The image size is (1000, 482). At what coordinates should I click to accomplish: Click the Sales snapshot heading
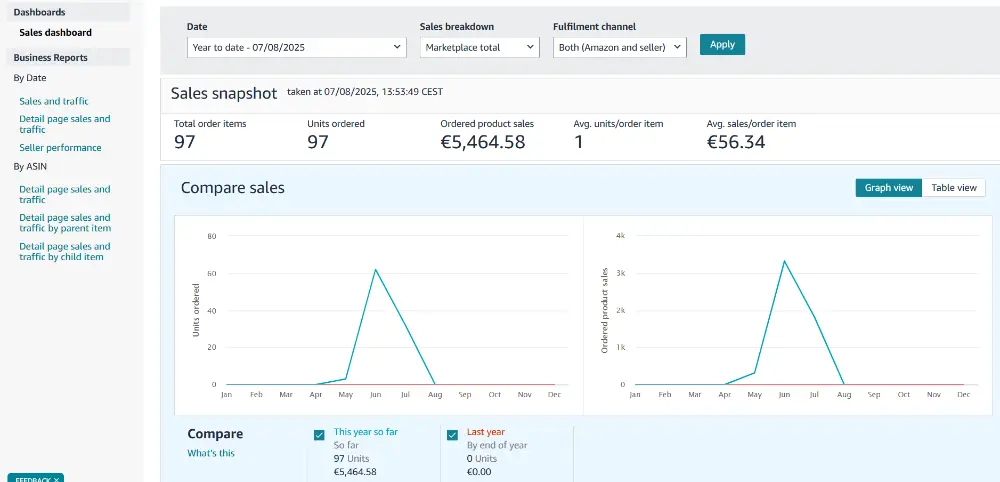point(224,93)
